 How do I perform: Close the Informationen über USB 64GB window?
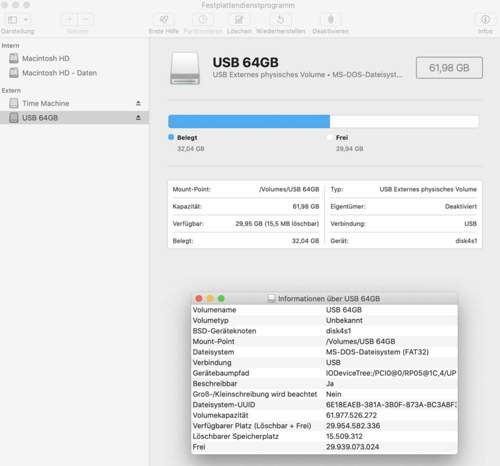pyautogui.click(x=199, y=299)
